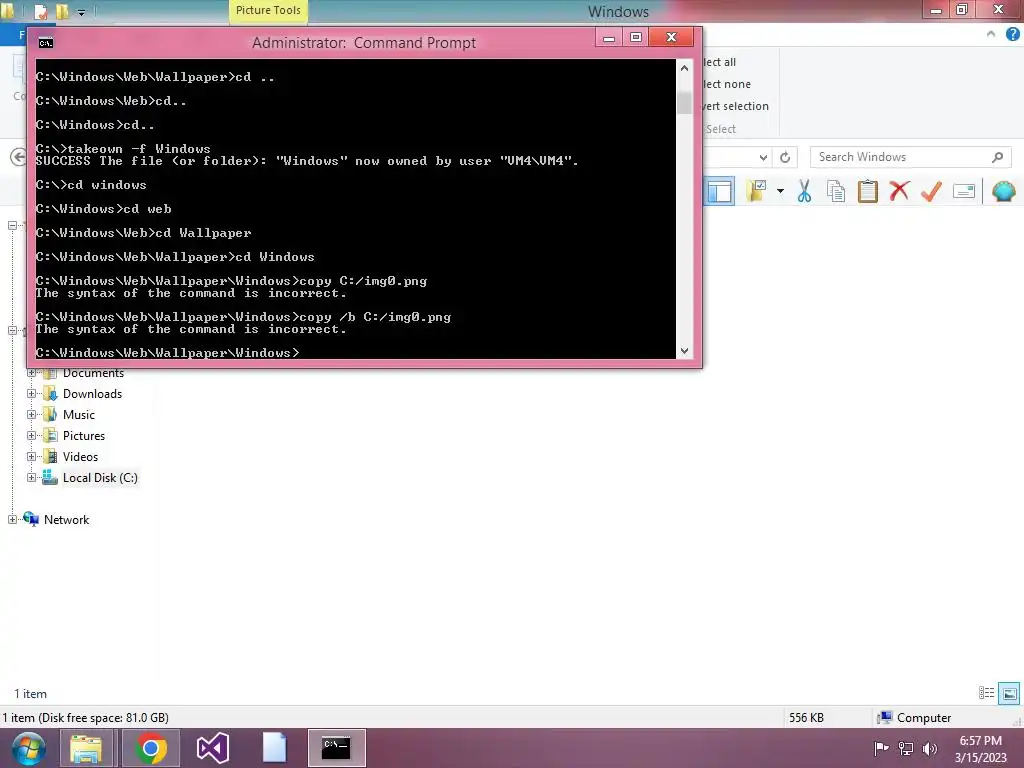Viewport: 1024px width, 768px height.
Task: Expand the Downloads tree node
Action: 31,394
